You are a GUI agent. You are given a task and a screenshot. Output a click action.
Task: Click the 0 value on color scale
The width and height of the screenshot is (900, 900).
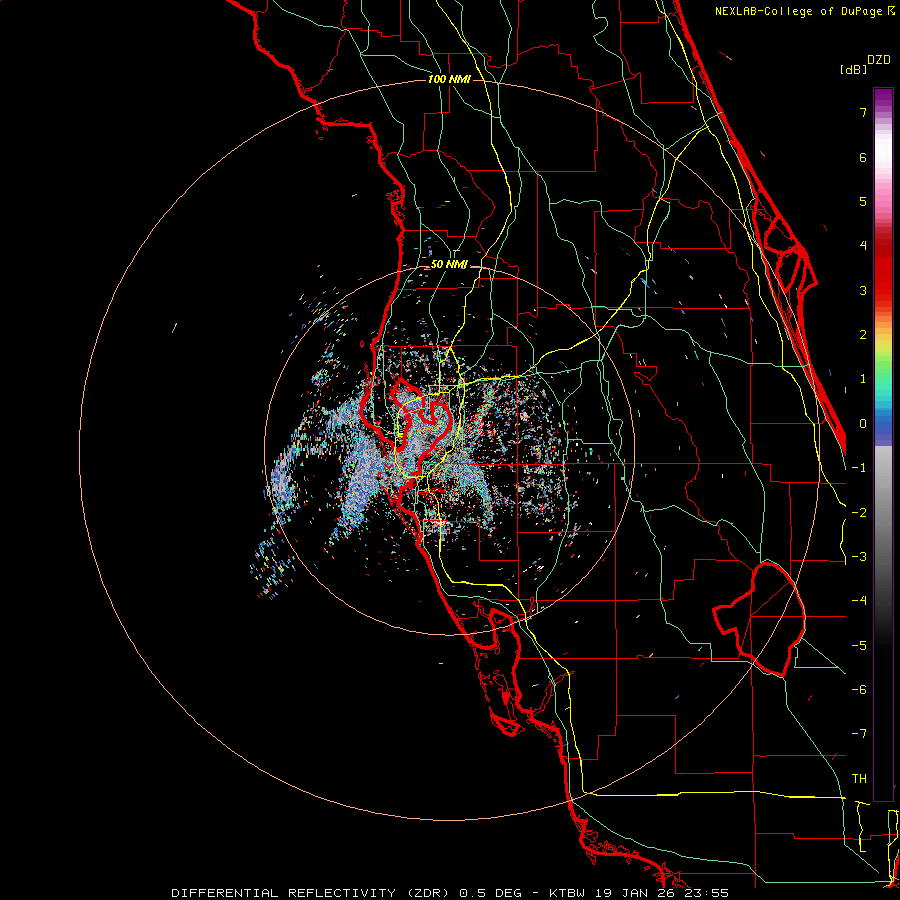point(863,424)
